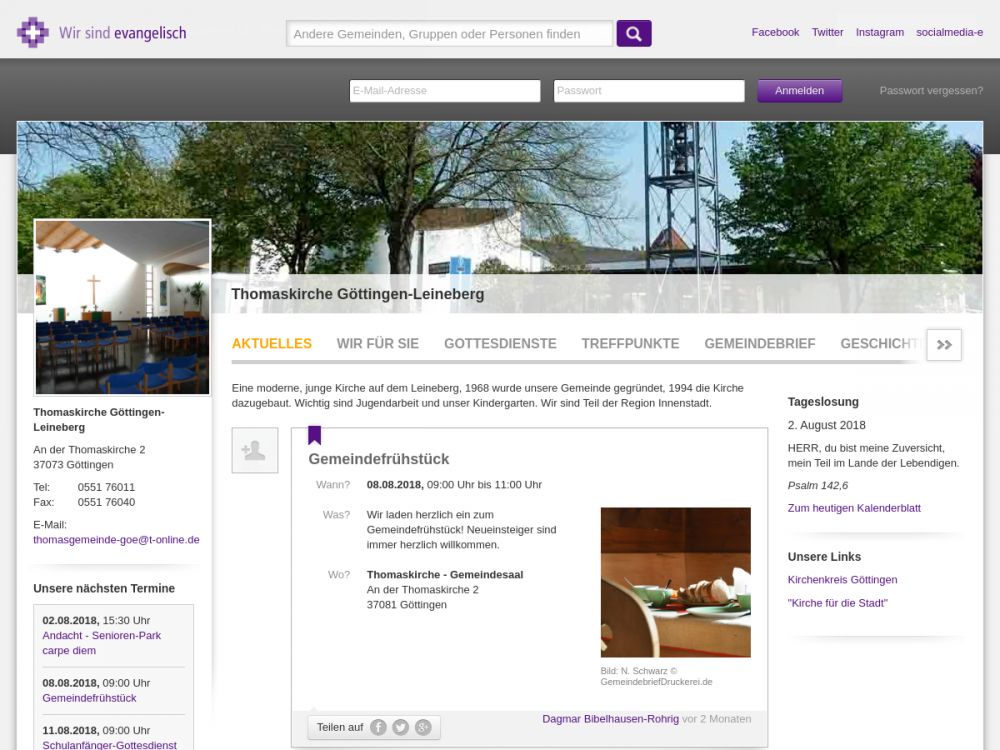Click the church interior profile photo
Image resolution: width=1000 pixels, height=750 pixels.
coord(122,307)
